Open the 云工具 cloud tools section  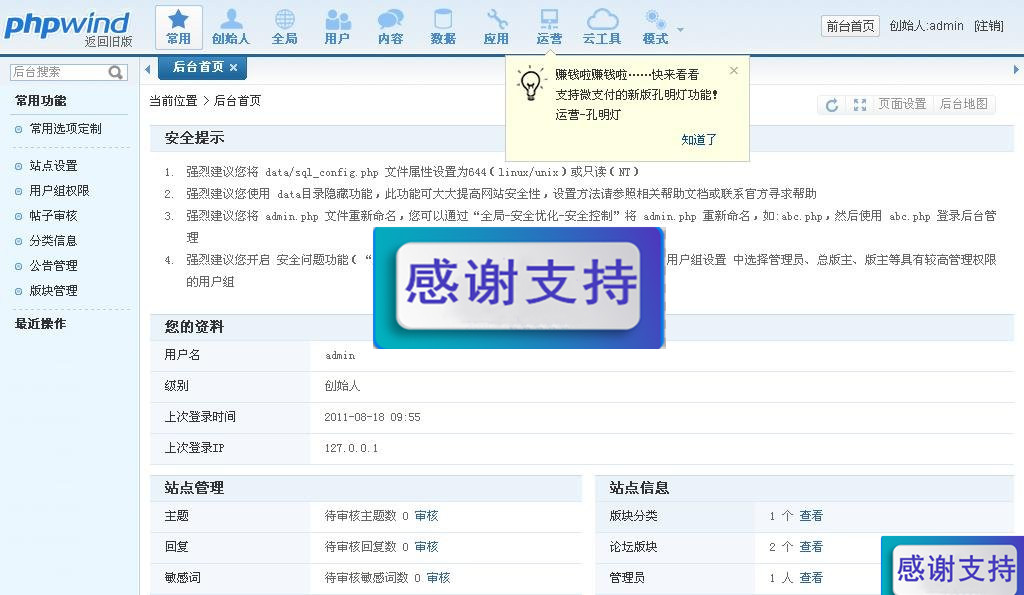pyautogui.click(x=602, y=27)
